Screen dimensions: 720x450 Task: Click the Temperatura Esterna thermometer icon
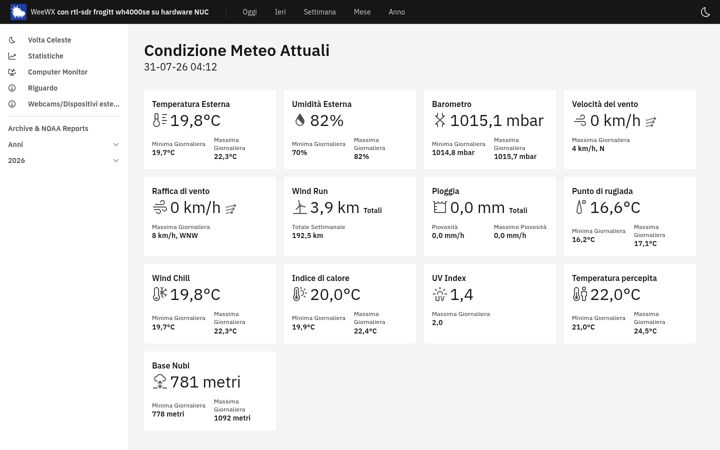[160, 120]
